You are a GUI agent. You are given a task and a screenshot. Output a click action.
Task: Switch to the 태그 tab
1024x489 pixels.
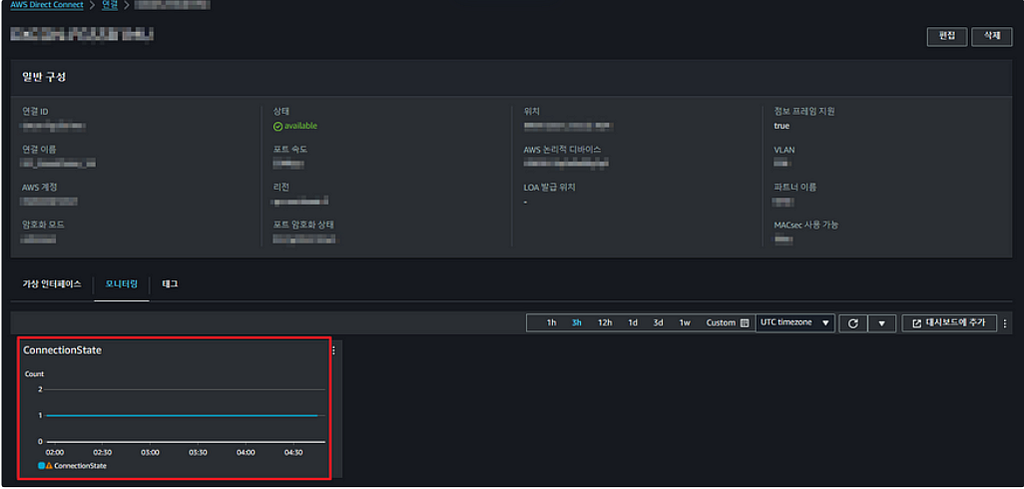tap(170, 285)
